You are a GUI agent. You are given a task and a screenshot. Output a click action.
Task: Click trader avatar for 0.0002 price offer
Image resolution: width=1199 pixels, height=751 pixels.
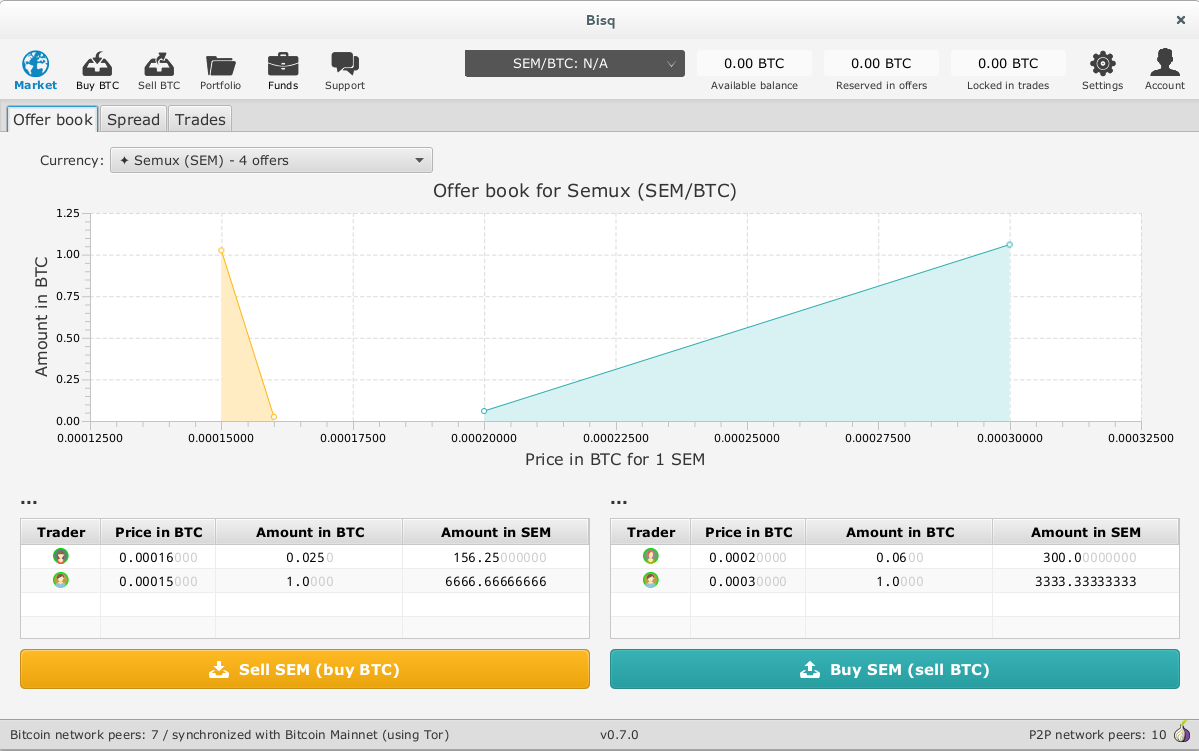[651, 557]
